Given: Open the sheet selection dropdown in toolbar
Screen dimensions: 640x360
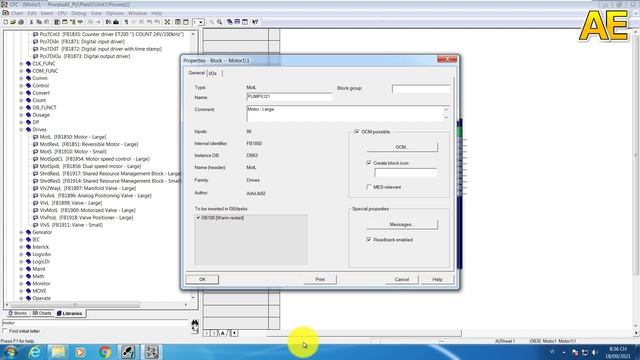Looking at the screenshot, I should click(x=201, y=22).
